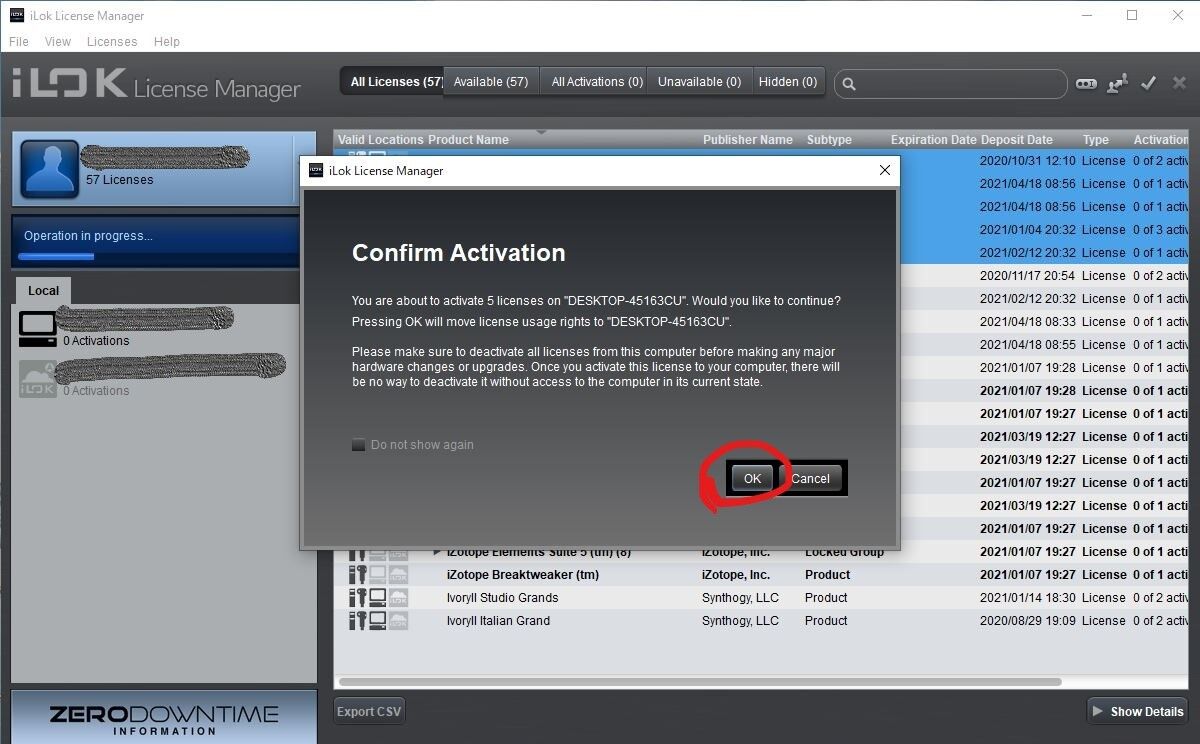Click the Show Details button
This screenshot has height=744, width=1200.
tap(1138, 712)
